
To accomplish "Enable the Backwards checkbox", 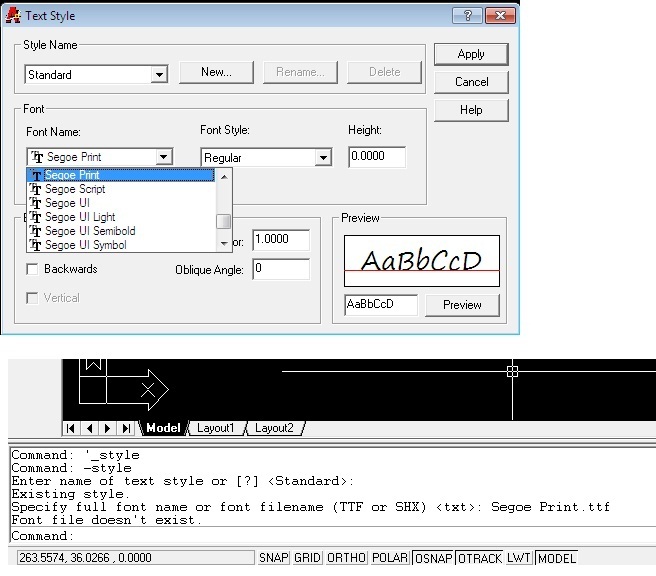I will click(x=32, y=269).
